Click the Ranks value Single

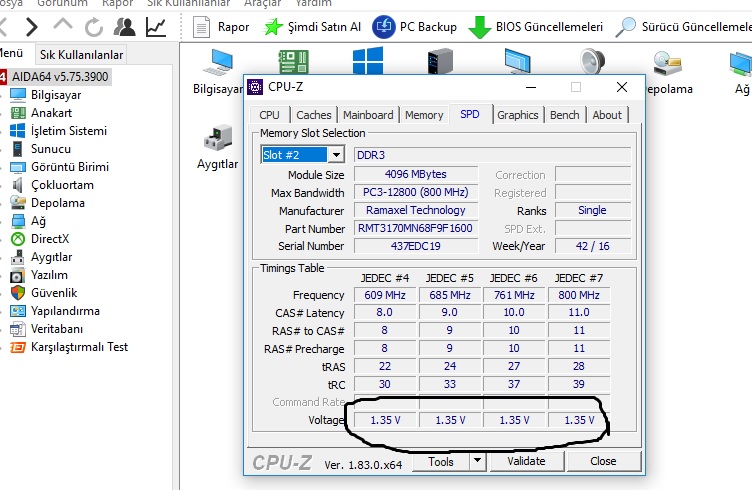pos(593,210)
